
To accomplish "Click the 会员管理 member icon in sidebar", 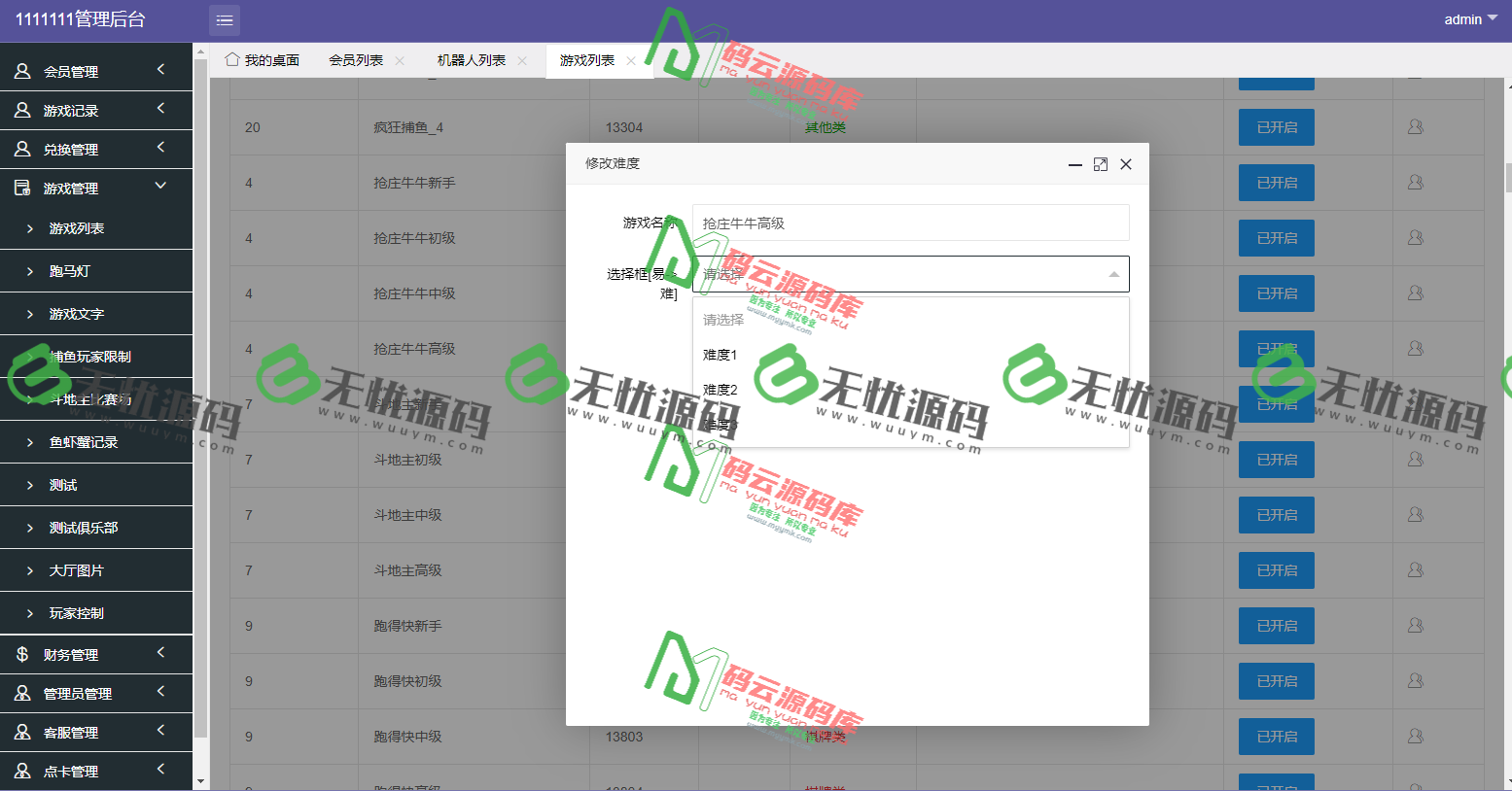I will (x=21, y=69).
